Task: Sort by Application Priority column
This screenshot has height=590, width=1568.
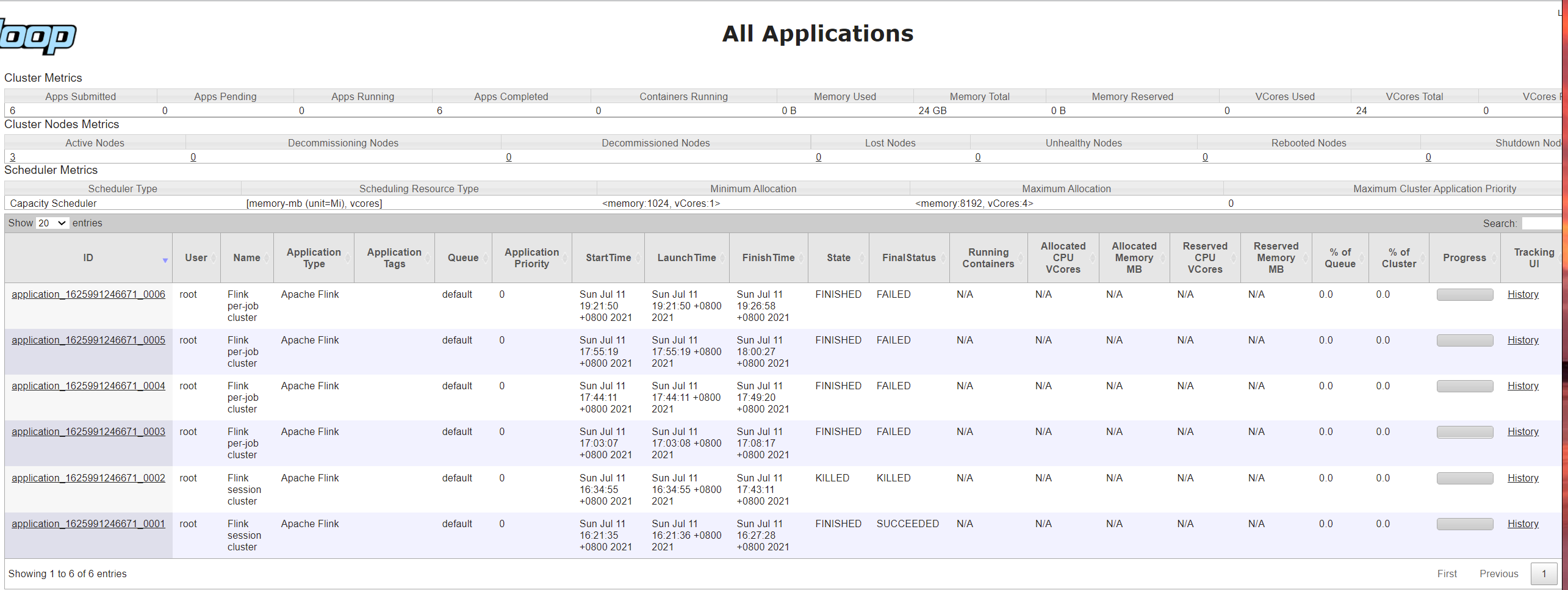Action: [x=531, y=258]
